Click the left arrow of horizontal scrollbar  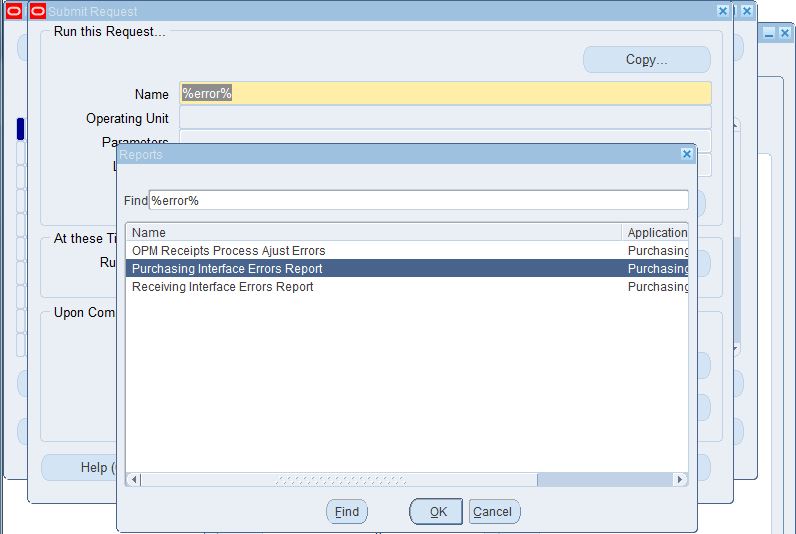[x=134, y=479]
